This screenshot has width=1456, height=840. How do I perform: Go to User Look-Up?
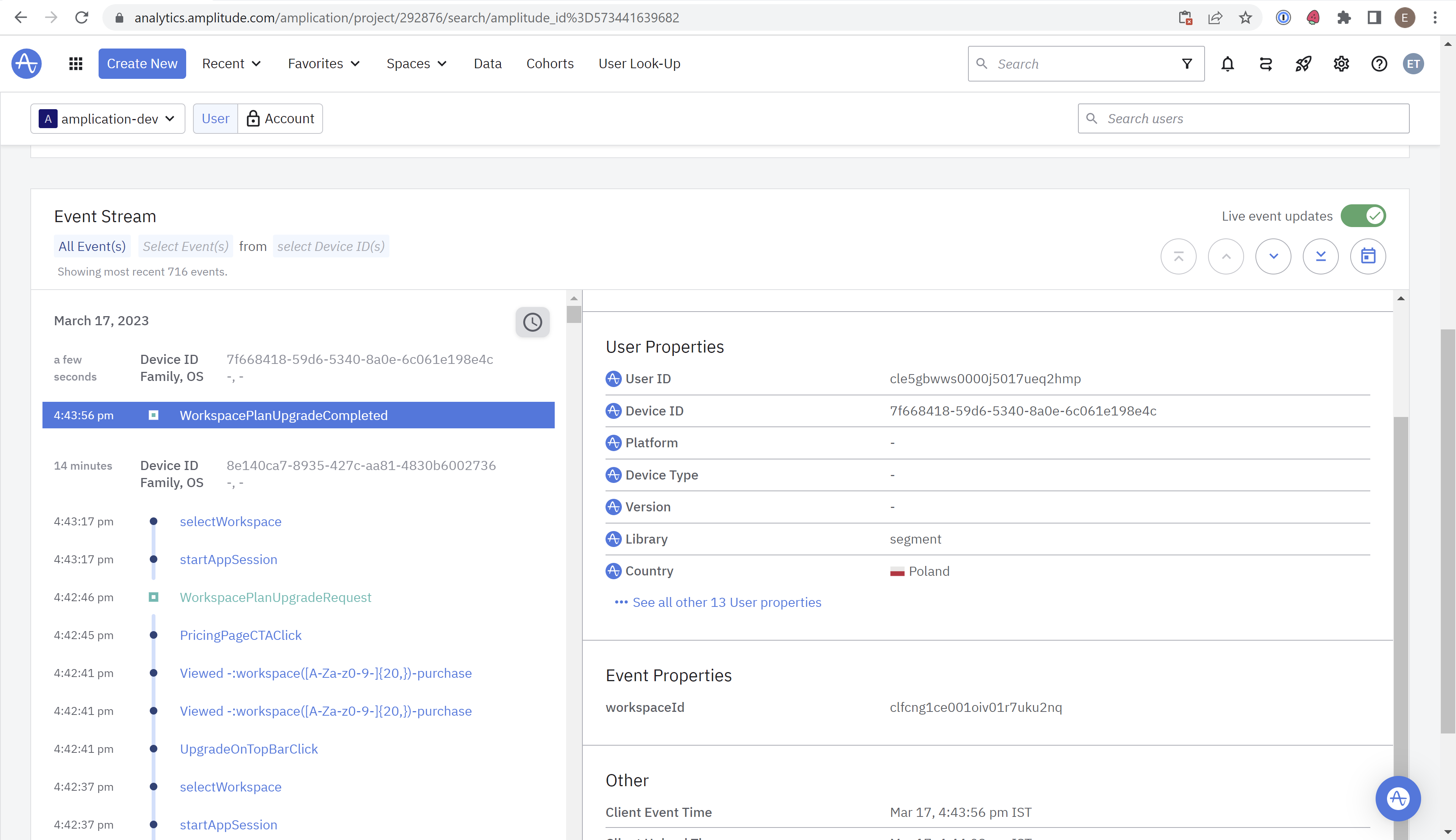pos(639,63)
